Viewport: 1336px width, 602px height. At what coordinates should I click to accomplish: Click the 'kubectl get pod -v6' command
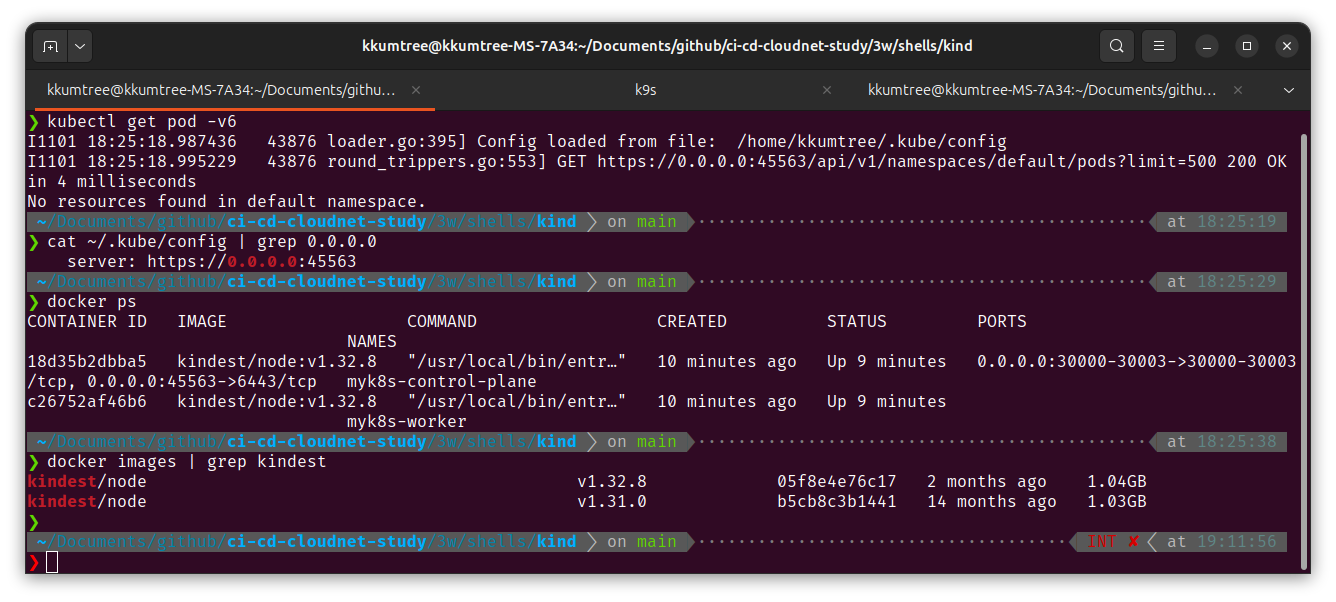tap(142, 122)
